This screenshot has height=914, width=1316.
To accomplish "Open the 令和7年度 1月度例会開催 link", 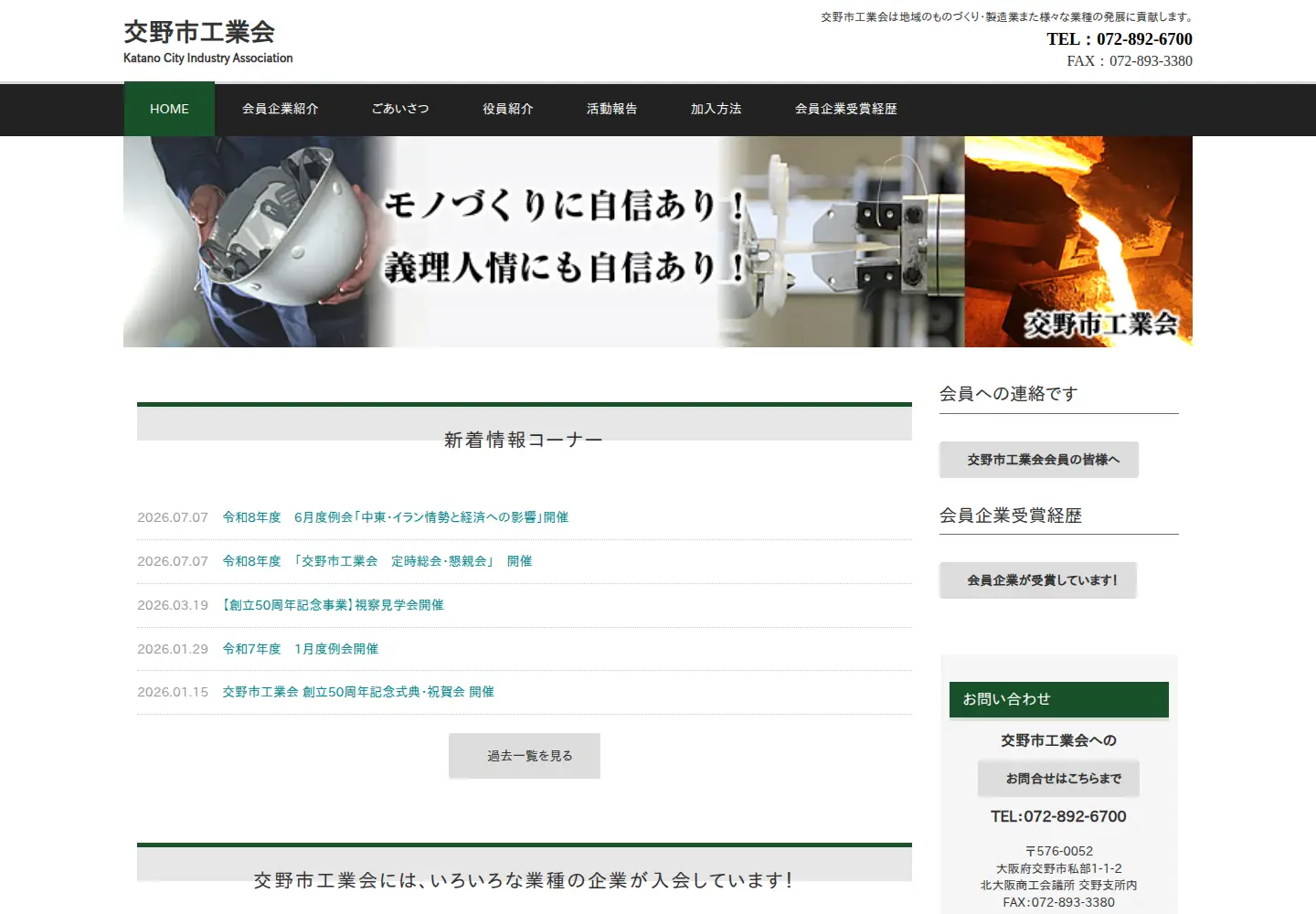I will click(x=301, y=649).
